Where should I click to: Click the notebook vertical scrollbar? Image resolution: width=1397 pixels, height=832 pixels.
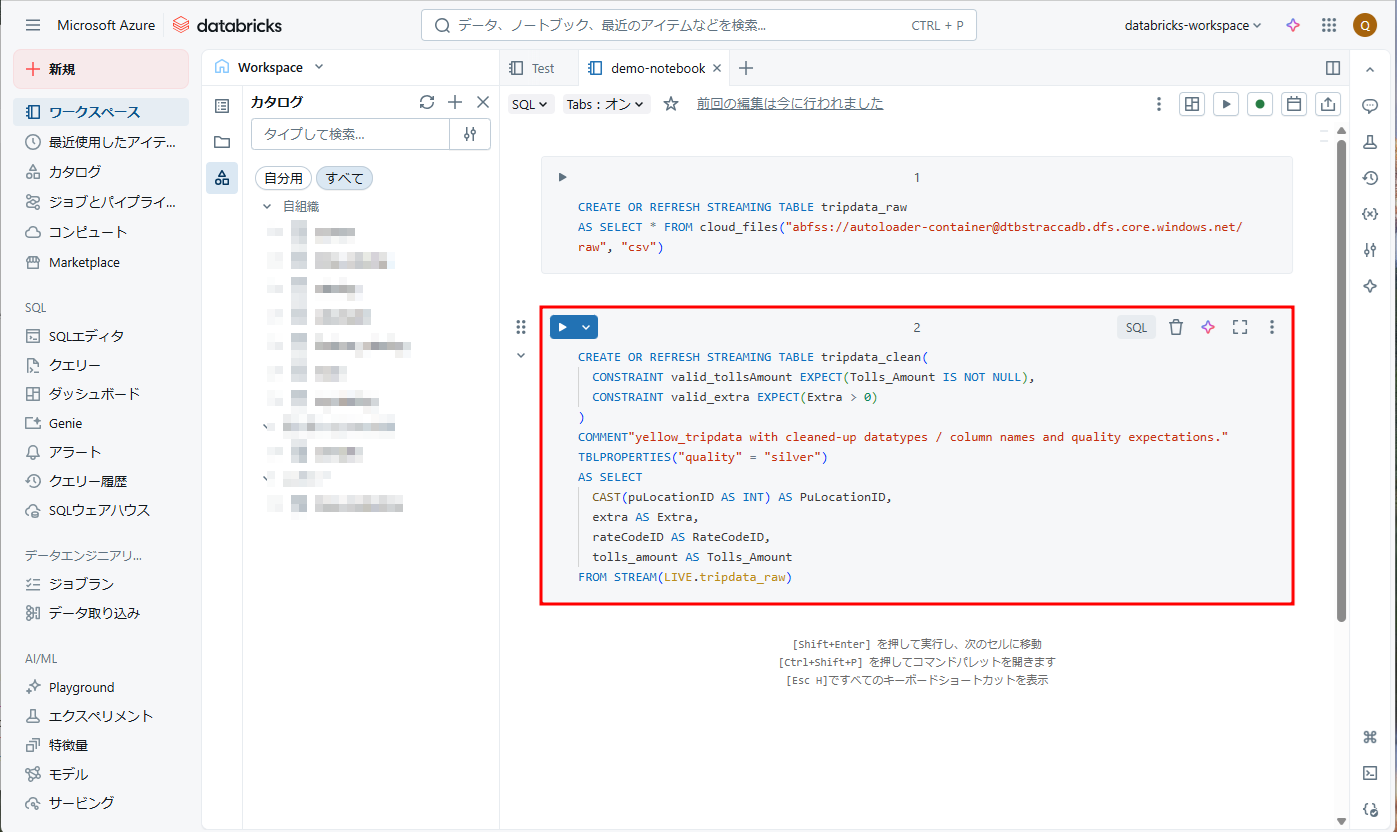(x=1341, y=380)
